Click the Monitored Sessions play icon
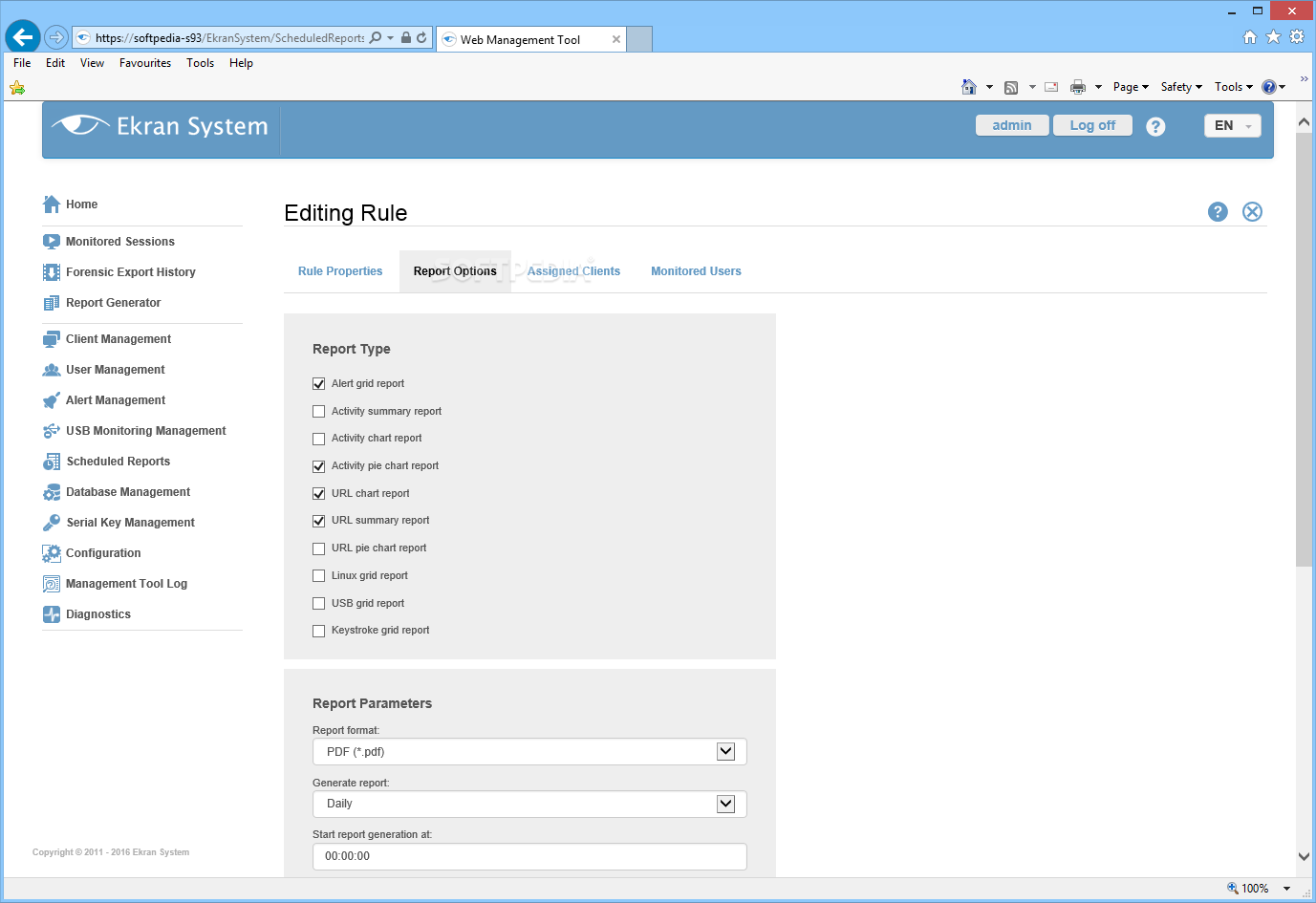The height and width of the screenshot is (903, 1316). tap(52, 242)
